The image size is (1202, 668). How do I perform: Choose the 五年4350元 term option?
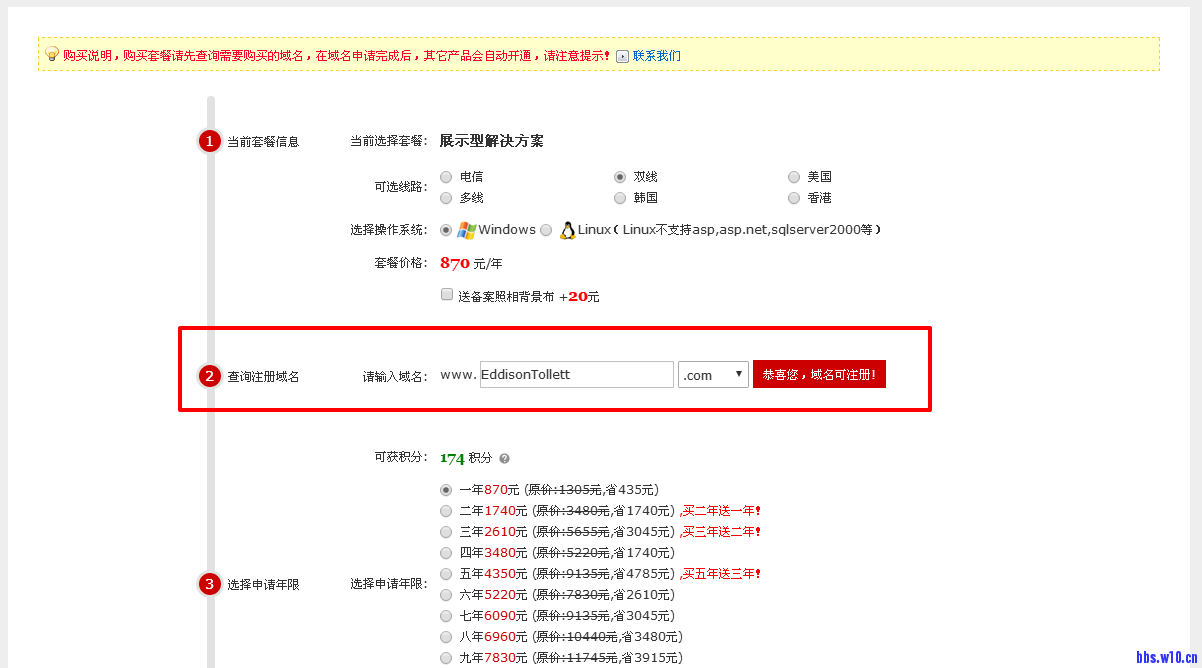pyautogui.click(x=446, y=574)
